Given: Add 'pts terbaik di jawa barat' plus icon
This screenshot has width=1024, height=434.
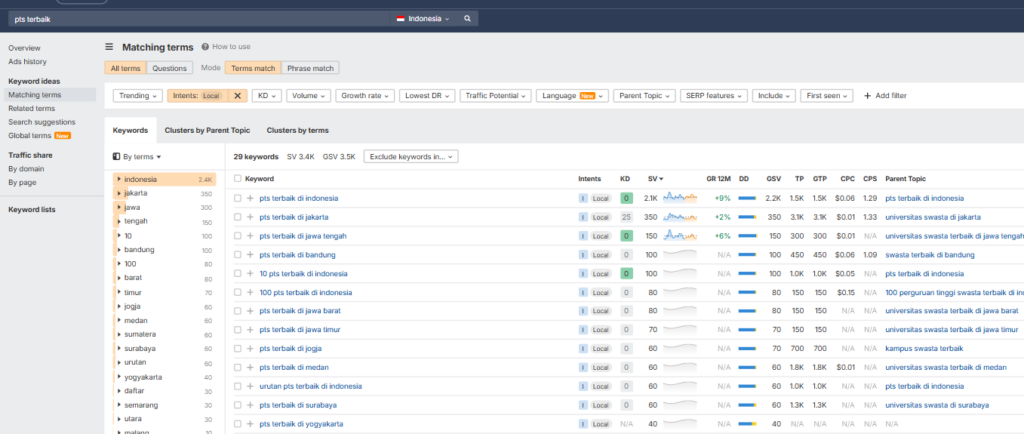Looking at the screenshot, I should (x=250, y=311).
